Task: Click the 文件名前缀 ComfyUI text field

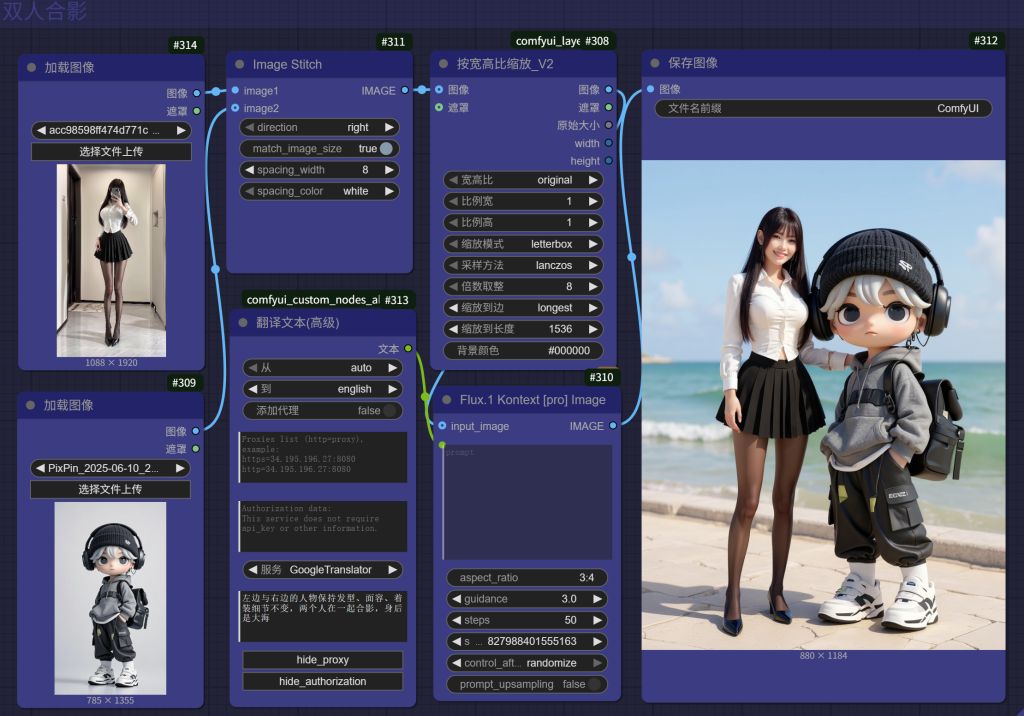Action: [x=823, y=108]
